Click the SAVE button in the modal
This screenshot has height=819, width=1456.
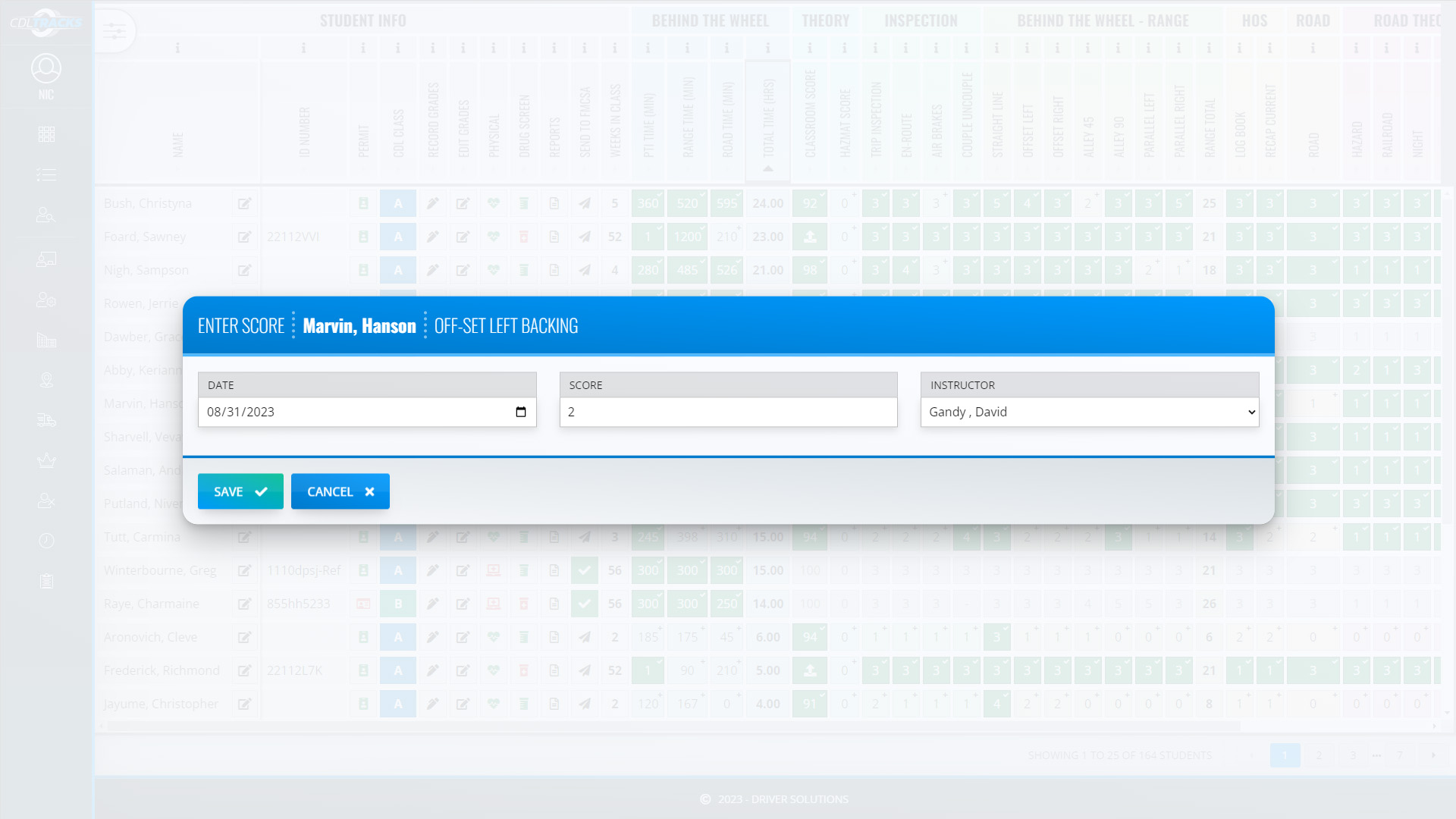(240, 491)
